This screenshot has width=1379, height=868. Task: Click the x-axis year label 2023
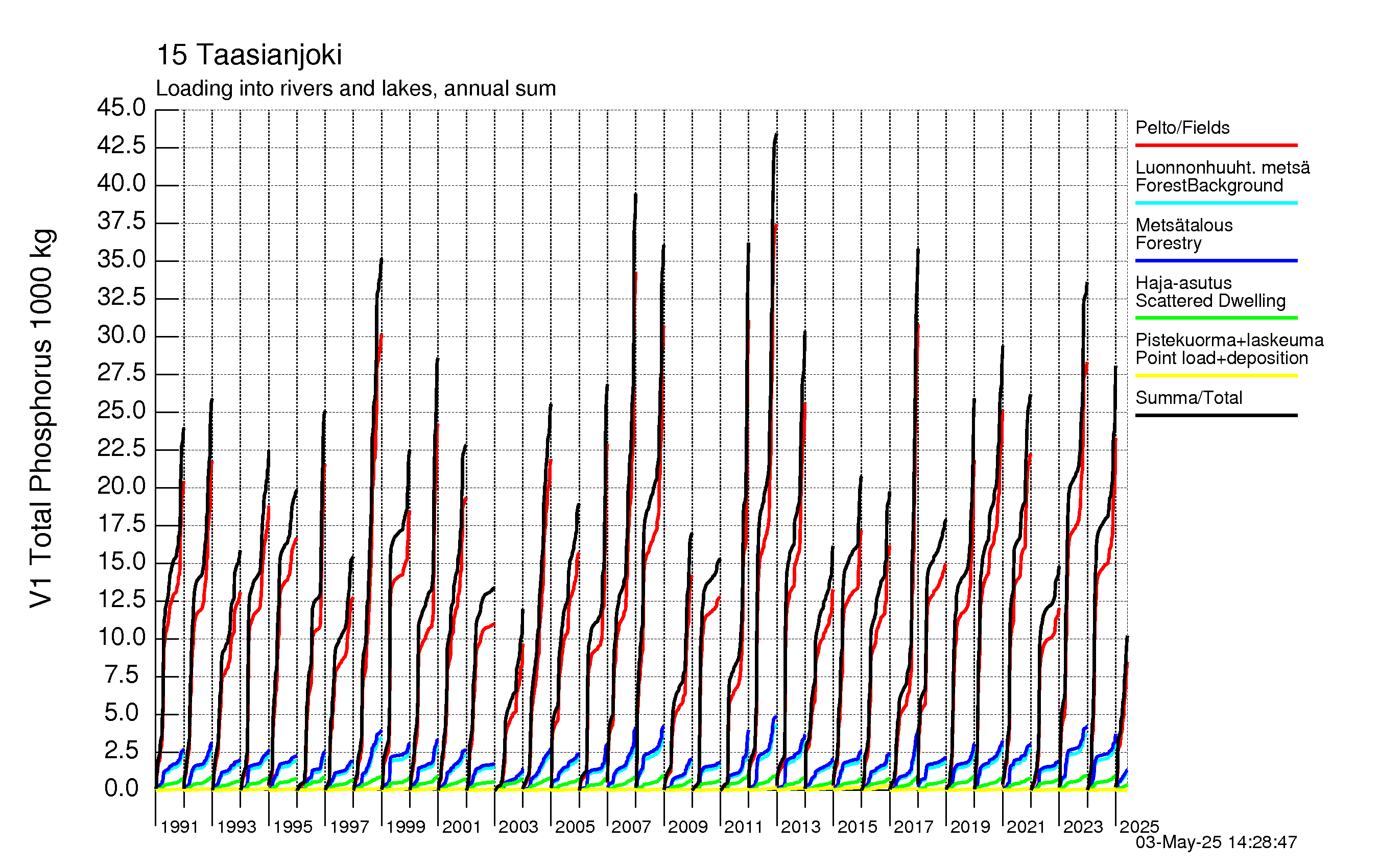point(1083,827)
